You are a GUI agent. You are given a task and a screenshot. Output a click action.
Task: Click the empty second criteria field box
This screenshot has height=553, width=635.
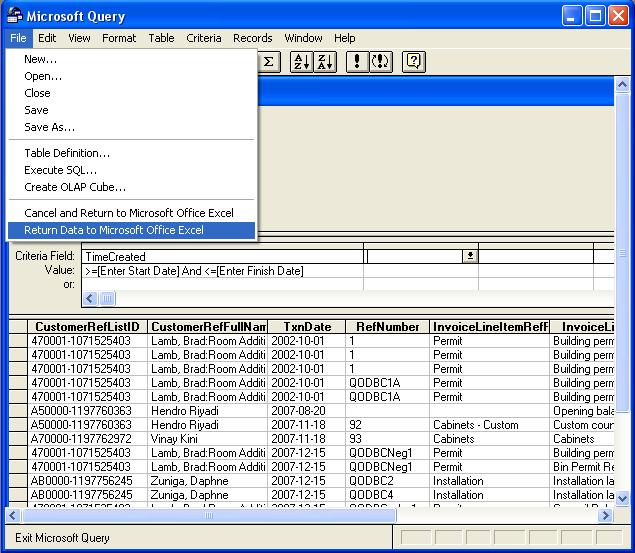tap(414, 256)
